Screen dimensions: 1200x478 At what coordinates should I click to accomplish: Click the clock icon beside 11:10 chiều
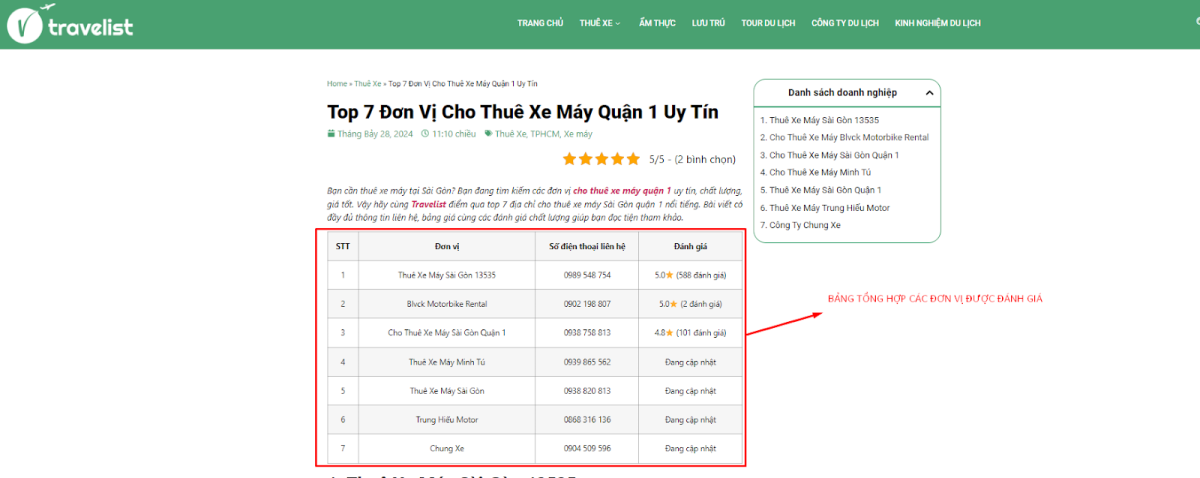[x=425, y=134]
